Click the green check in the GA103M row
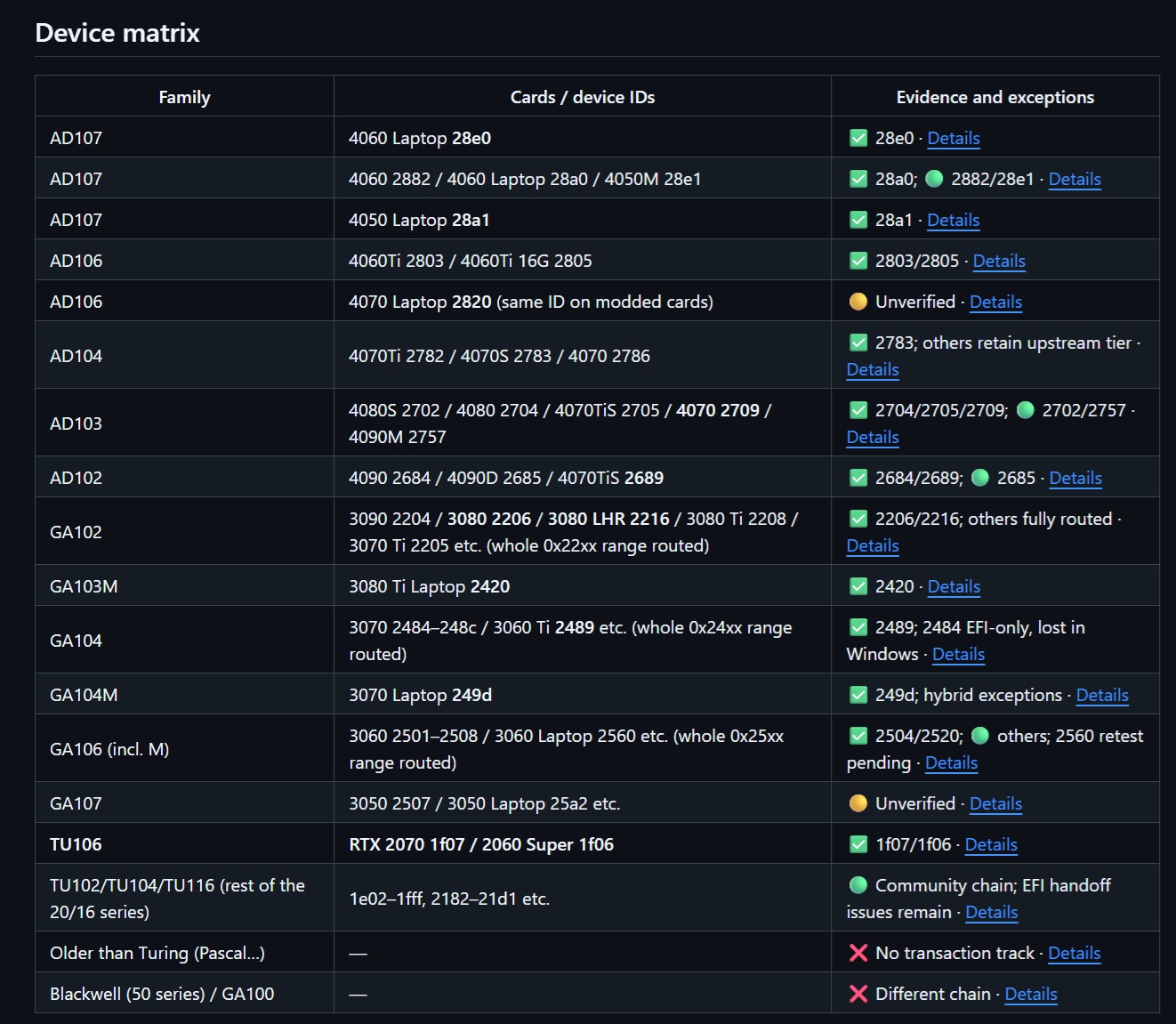Viewport: 1176px width, 1024px height. tap(858, 586)
